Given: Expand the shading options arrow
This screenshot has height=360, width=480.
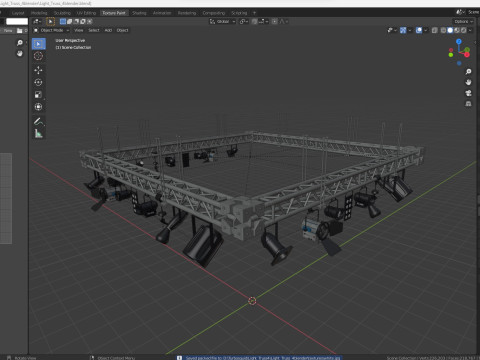Looking at the screenshot, I should [x=470, y=30].
